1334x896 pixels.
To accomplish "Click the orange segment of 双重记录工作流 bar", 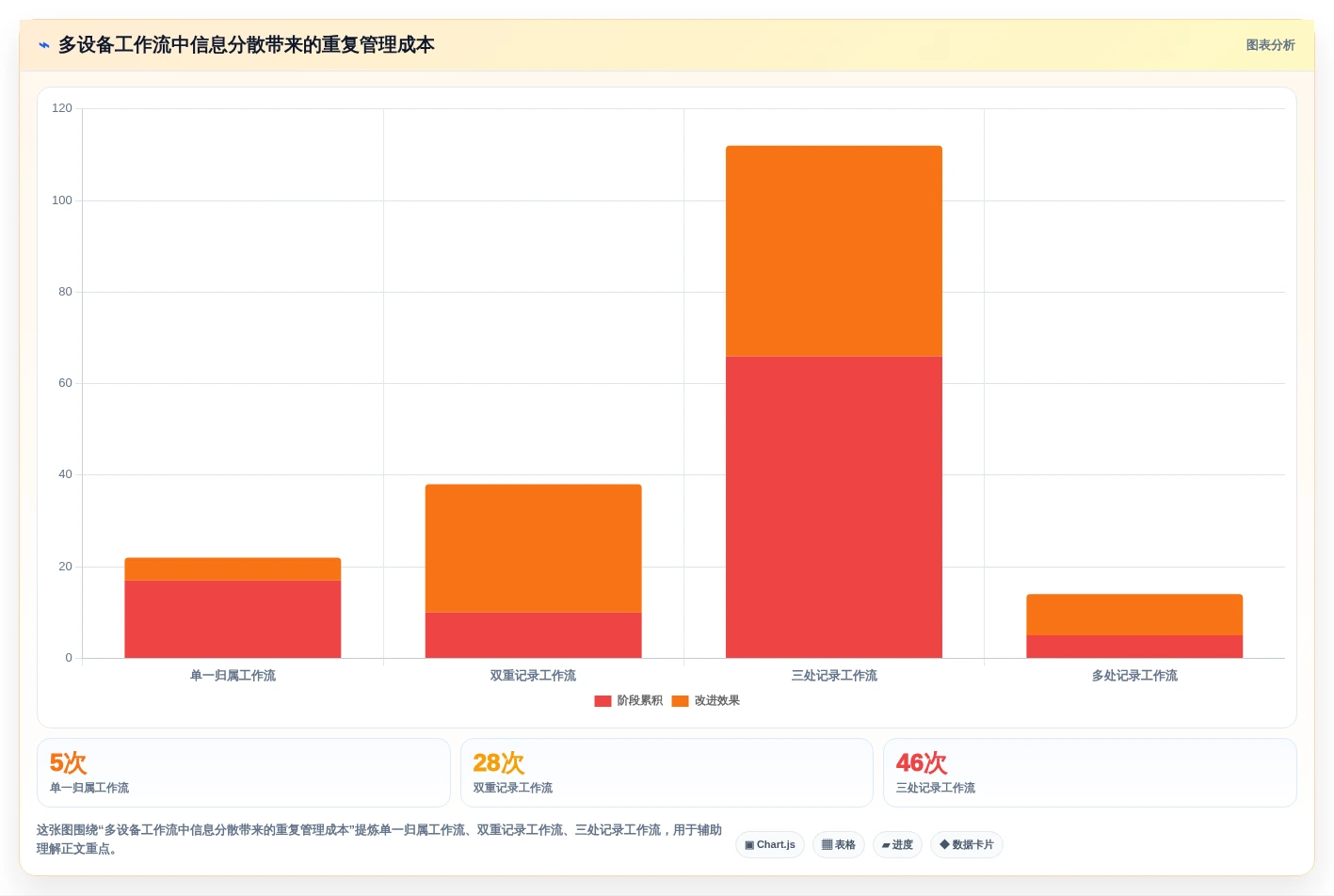I will 533,549.
